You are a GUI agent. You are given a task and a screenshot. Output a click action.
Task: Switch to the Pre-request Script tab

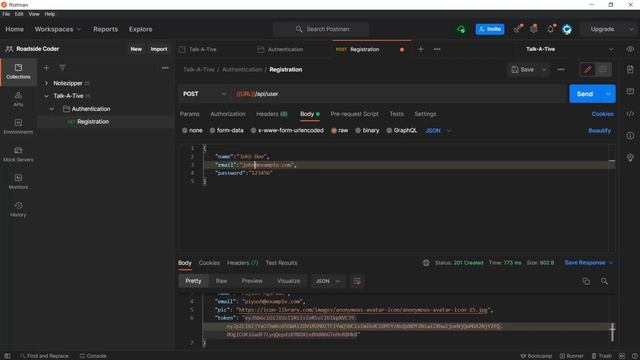(x=354, y=114)
